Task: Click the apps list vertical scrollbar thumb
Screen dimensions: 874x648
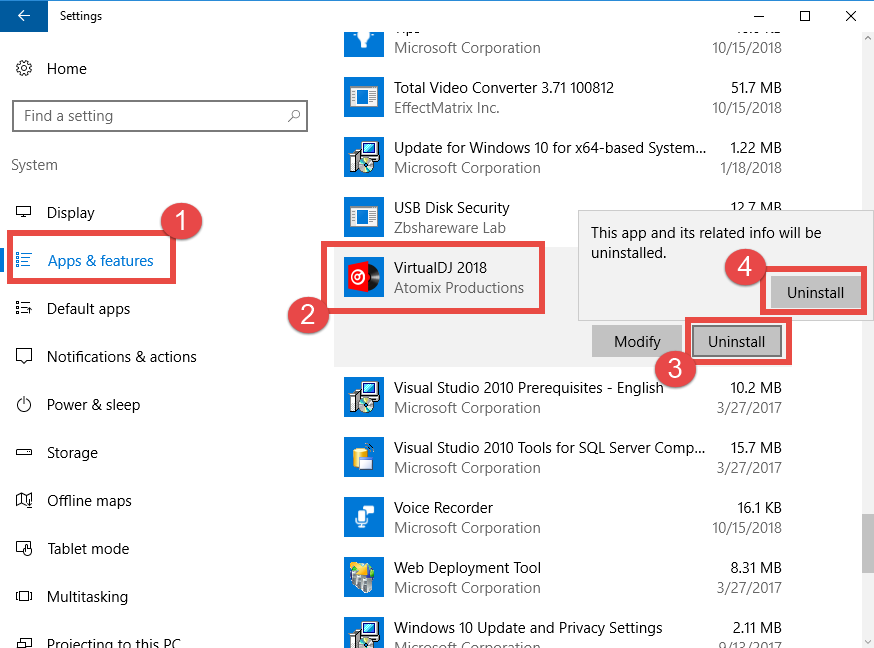Action: pyautogui.click(x=867, y=543)
